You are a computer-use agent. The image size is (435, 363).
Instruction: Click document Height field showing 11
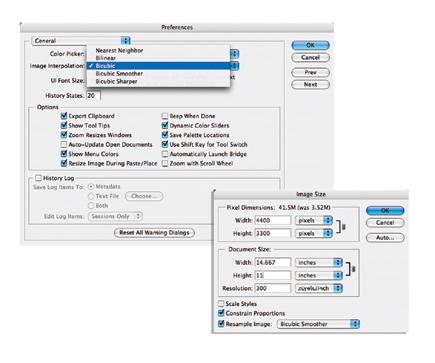tap(273, 275)
